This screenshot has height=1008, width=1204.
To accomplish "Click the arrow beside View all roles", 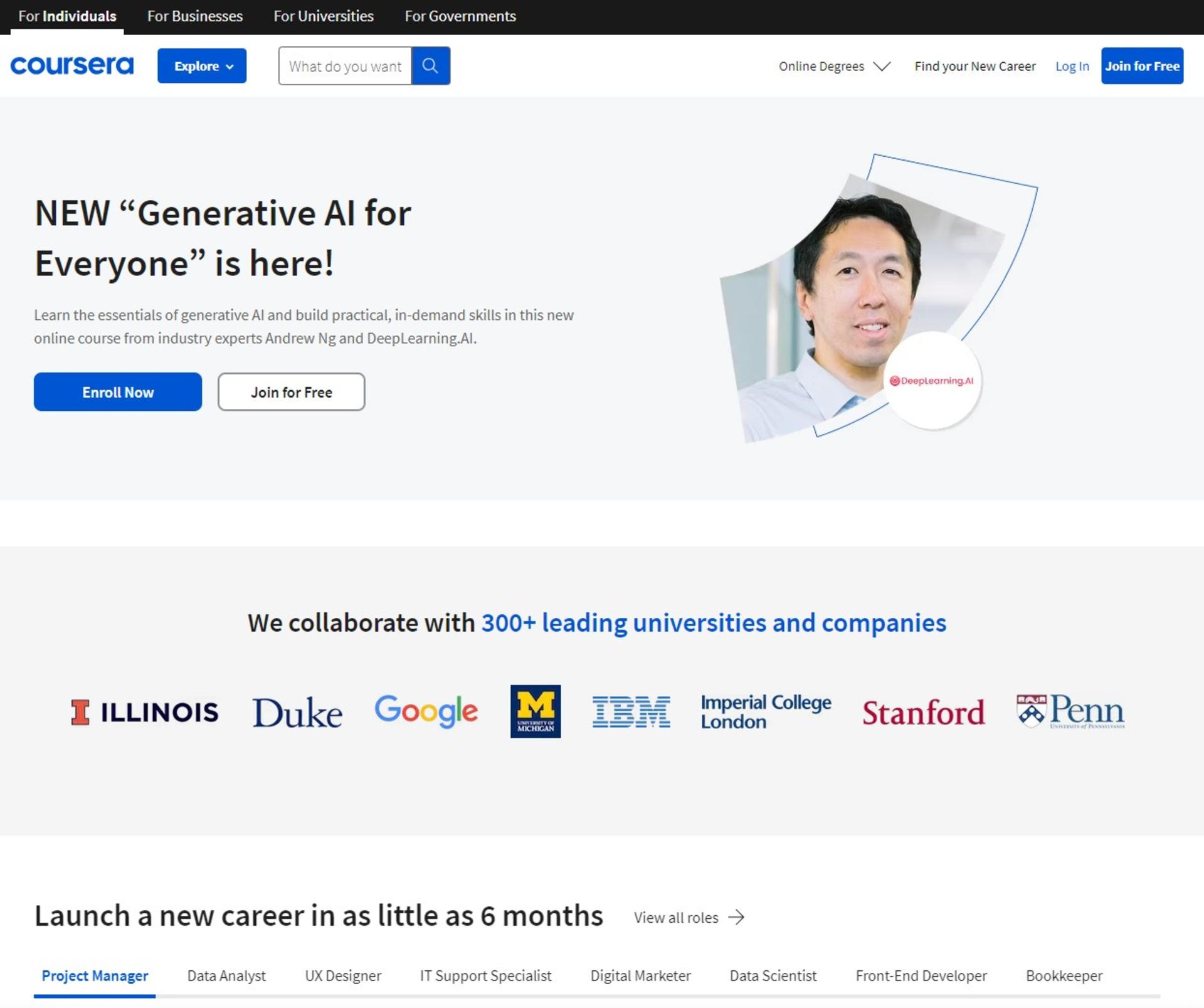I will pyautogui.click(x=737, y=918).
